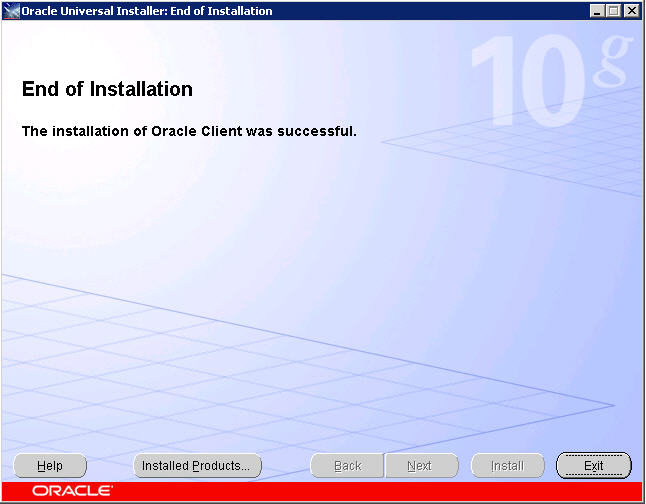Click the Oracle installer title bar icon

click(x=11, y=11)
